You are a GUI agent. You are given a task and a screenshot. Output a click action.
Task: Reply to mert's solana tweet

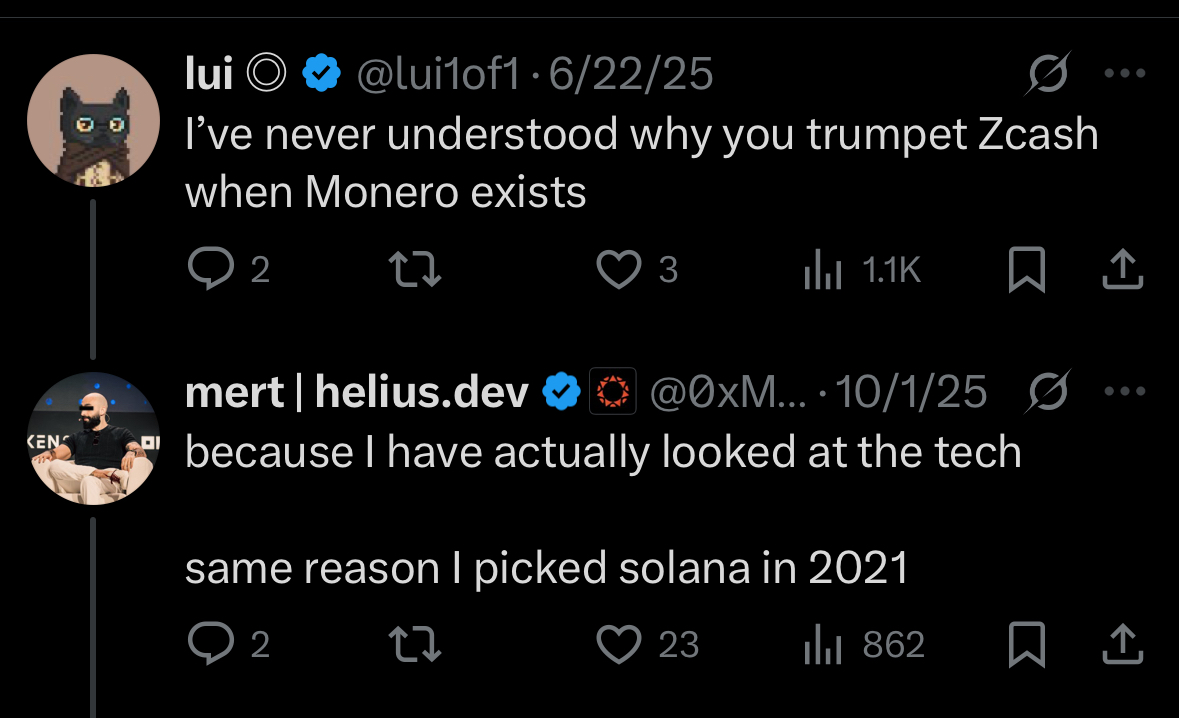(208, 645)
